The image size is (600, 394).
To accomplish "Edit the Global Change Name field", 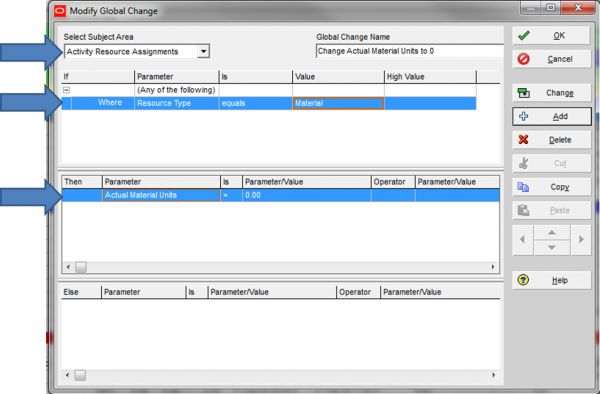I will click(x=409, y=51).
